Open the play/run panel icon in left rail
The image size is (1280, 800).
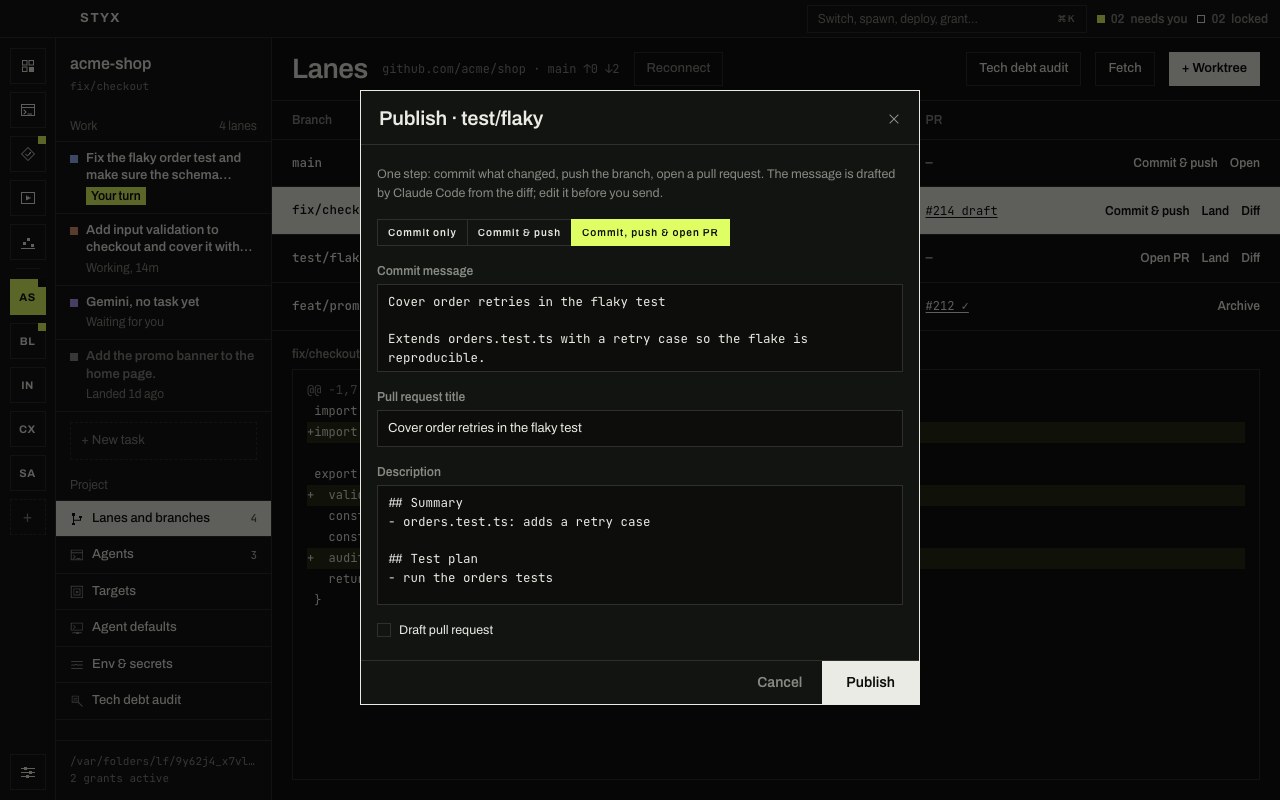(x=27, y=198)
